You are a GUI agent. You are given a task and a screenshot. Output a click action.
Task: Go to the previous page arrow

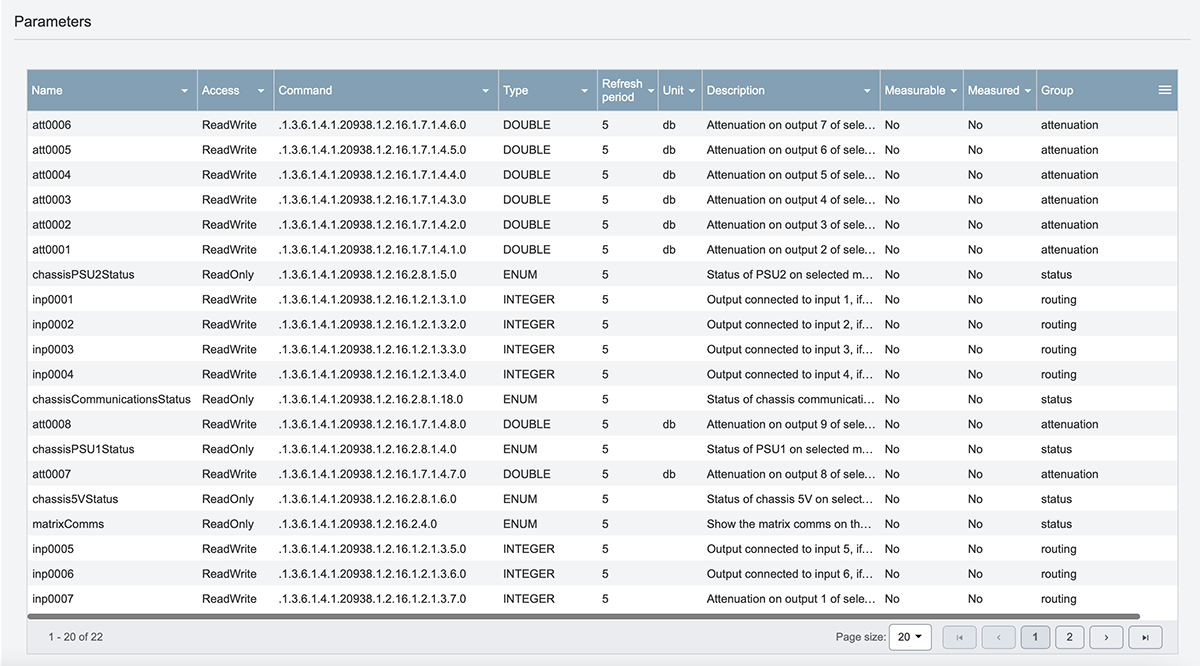pyautogui.click(x=998, y=637)
